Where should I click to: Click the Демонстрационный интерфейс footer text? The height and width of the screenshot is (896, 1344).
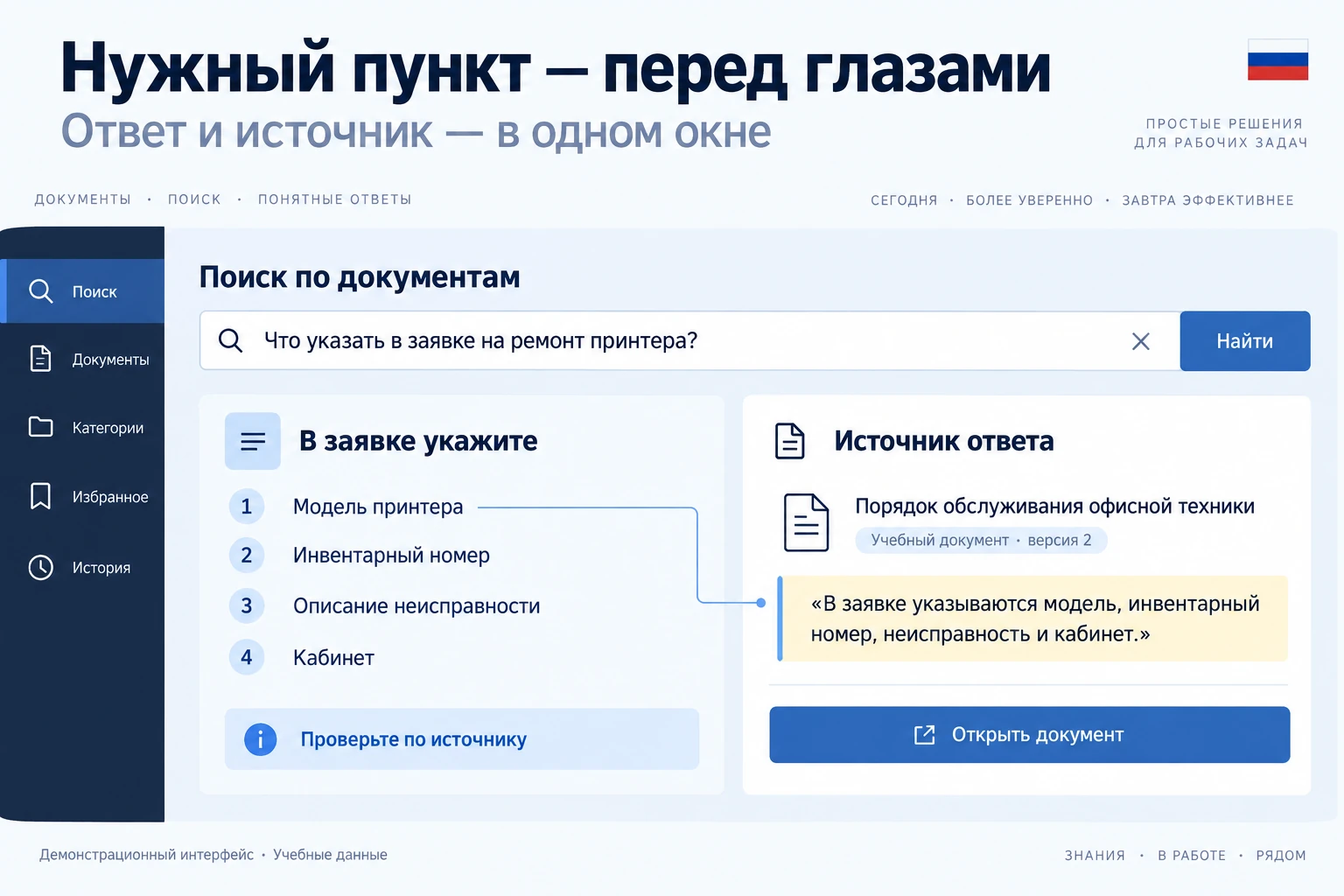tap(146, 855)
